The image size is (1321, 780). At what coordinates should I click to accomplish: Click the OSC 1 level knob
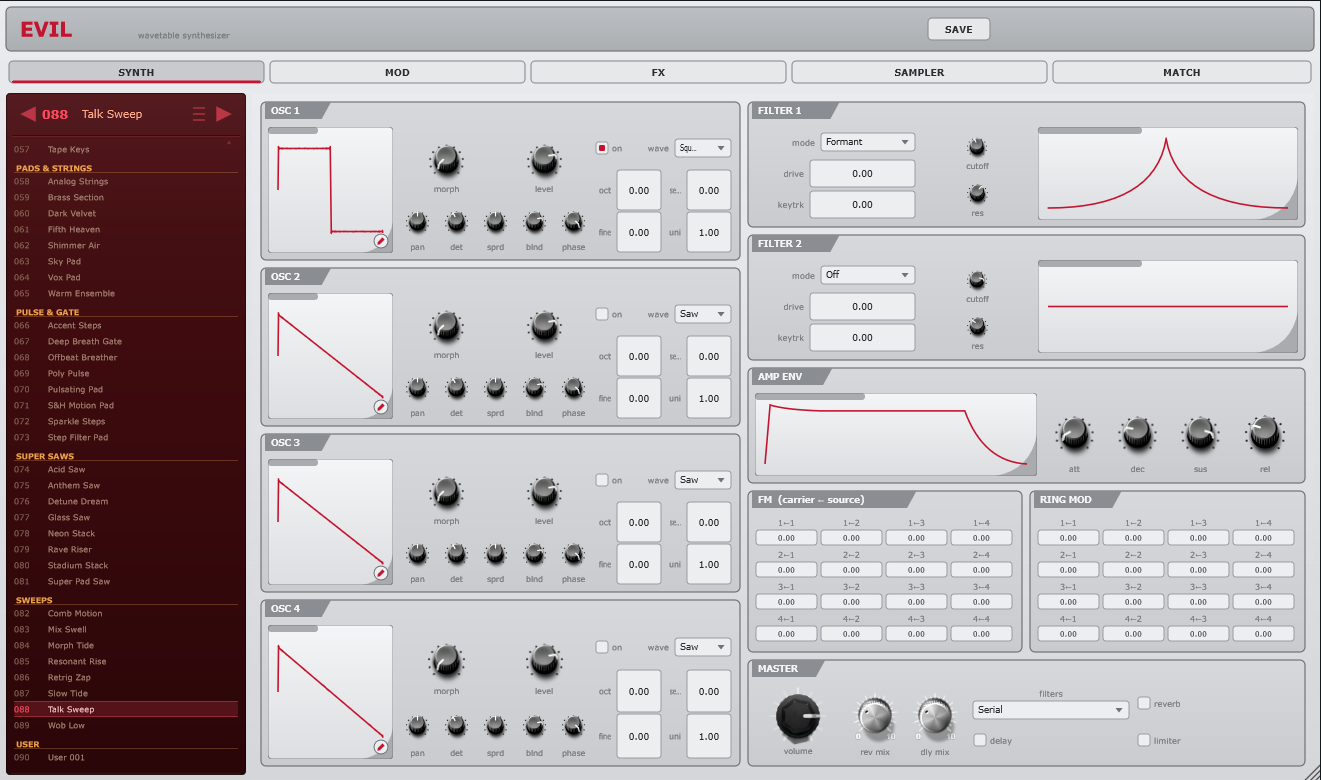point(544,159)
